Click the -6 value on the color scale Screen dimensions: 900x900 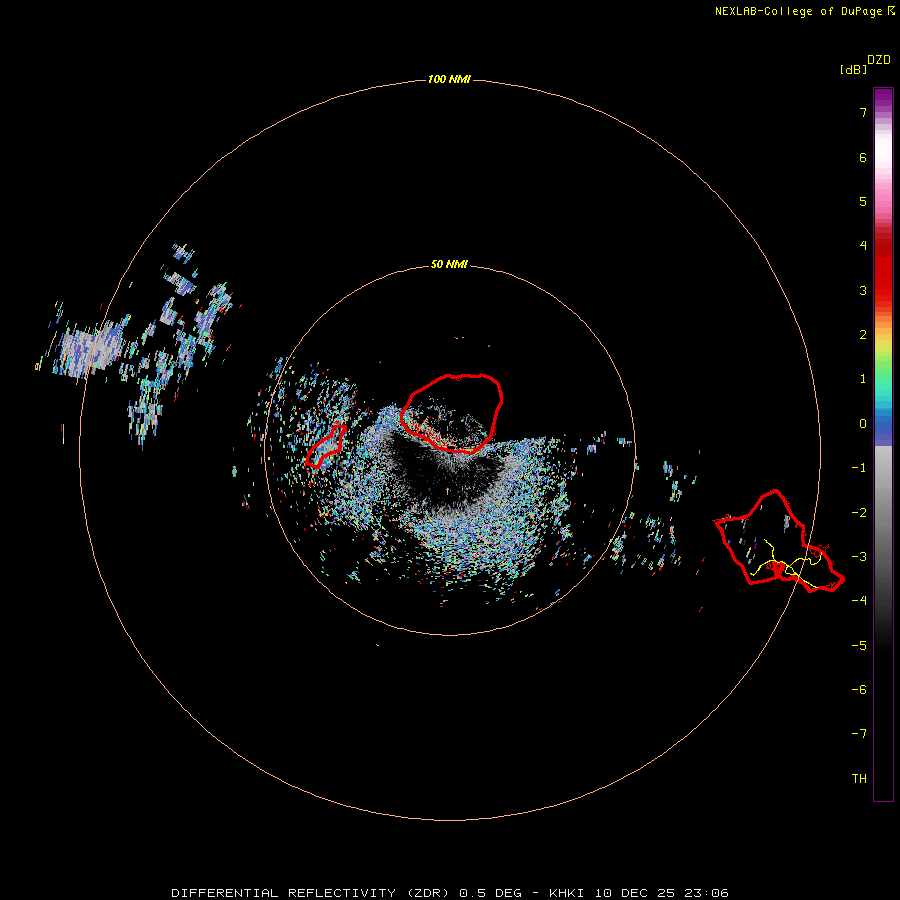[859, 690]
